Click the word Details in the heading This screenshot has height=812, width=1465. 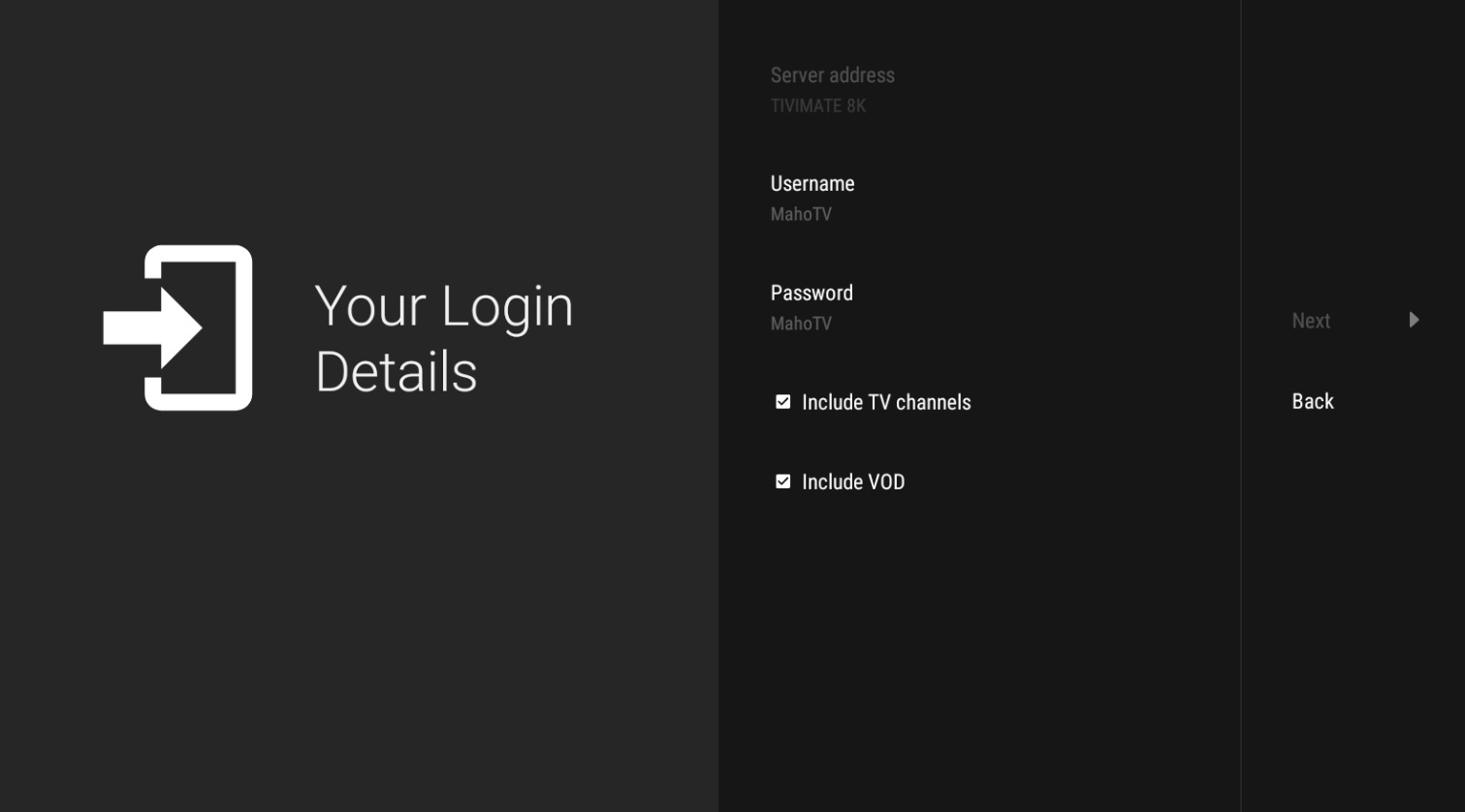click(x=396, y=371)
